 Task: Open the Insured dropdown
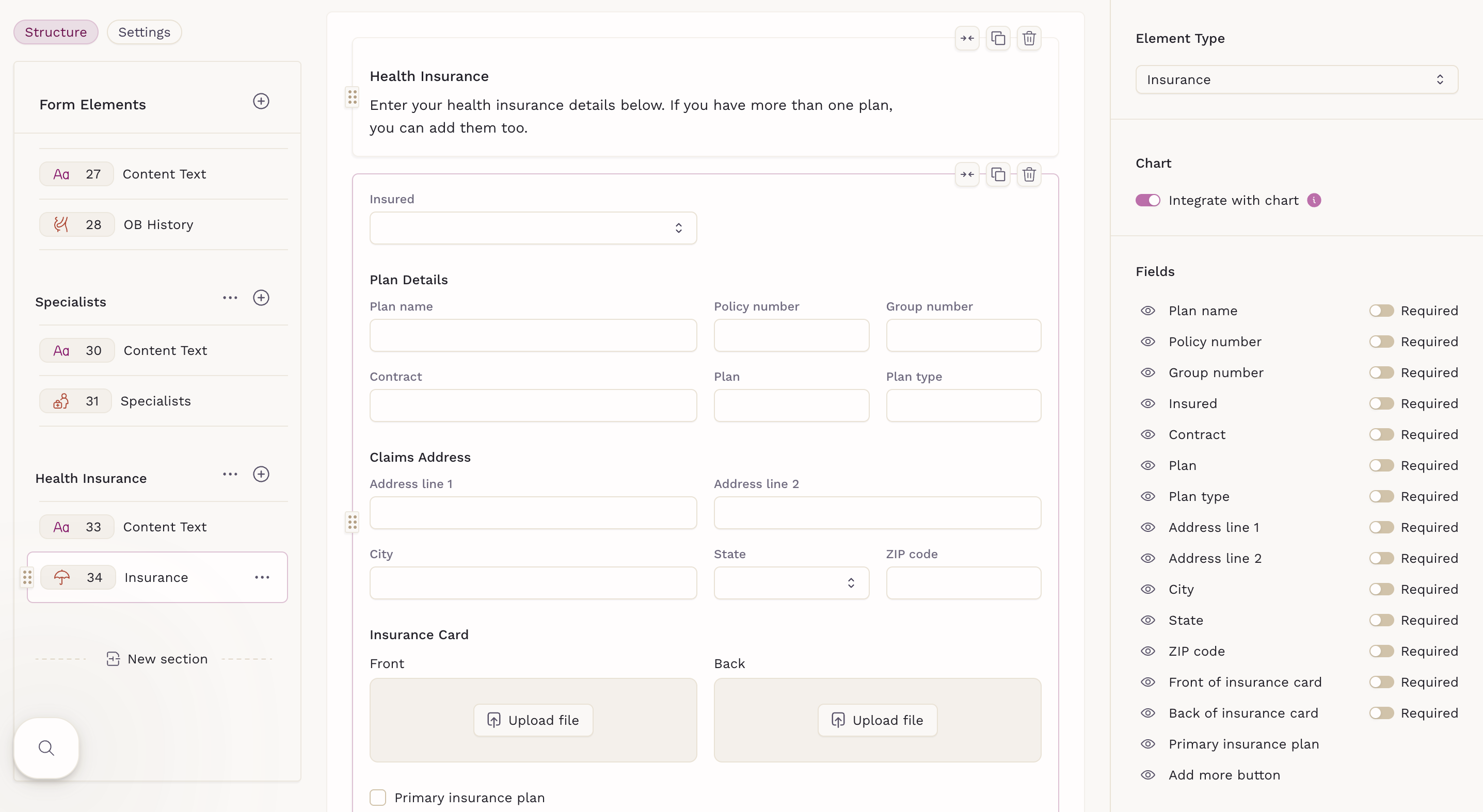[x=533, y=228]
